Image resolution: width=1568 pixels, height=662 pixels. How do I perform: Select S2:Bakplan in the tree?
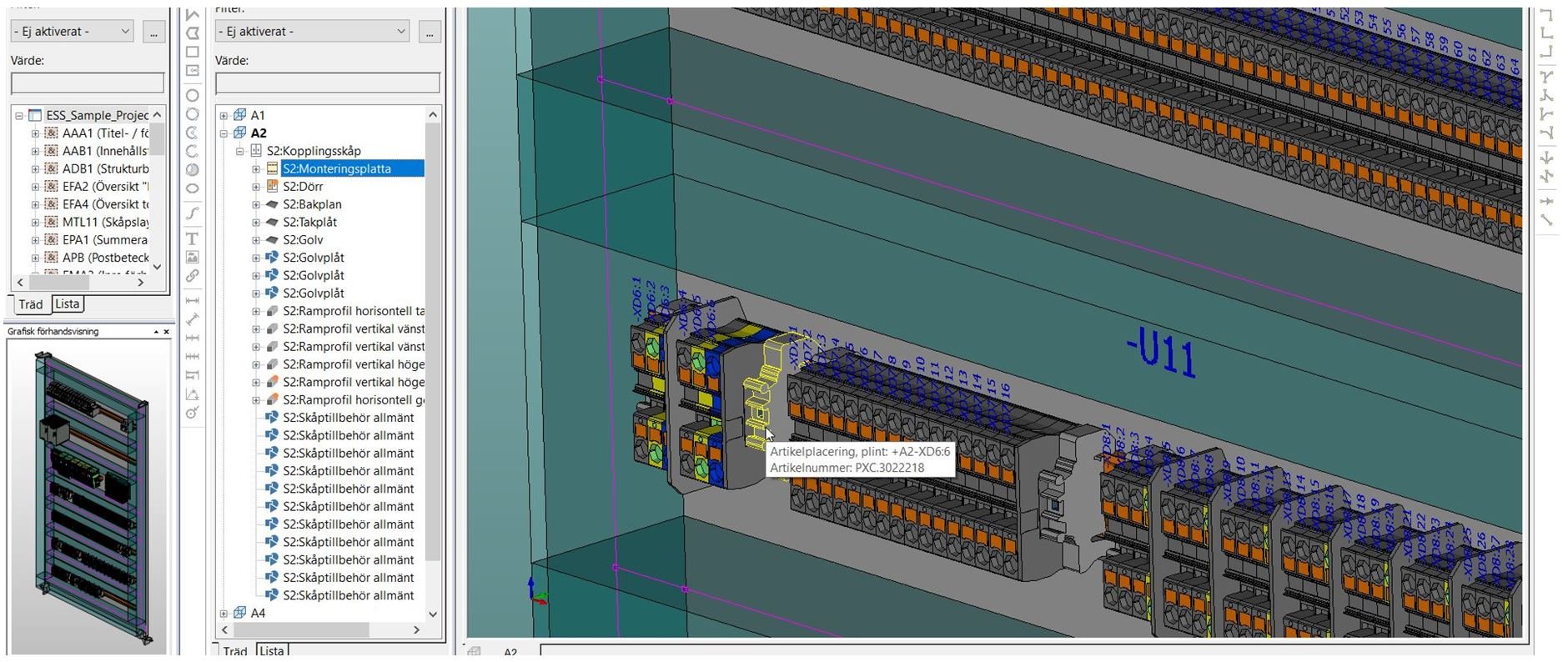(312, 204)
